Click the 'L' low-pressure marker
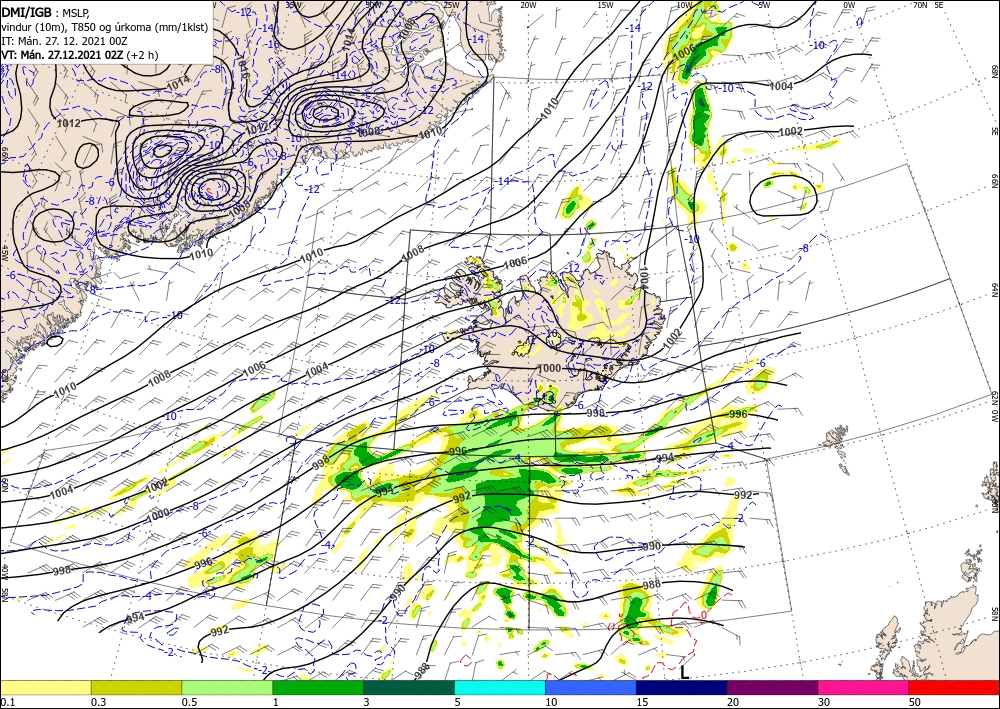1000x709 pixels. [x=684, y=673]
